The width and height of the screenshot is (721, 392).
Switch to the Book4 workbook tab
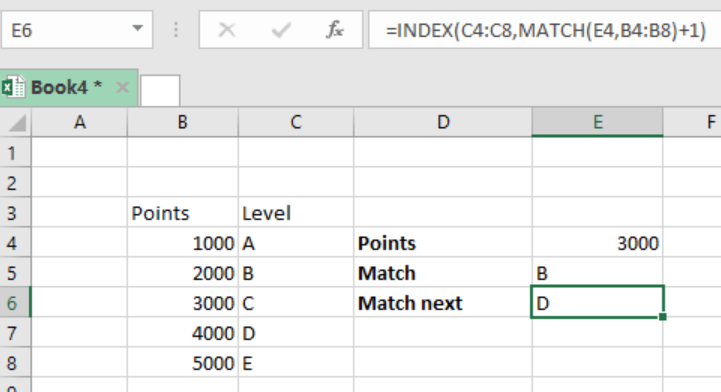pos(68,87)
